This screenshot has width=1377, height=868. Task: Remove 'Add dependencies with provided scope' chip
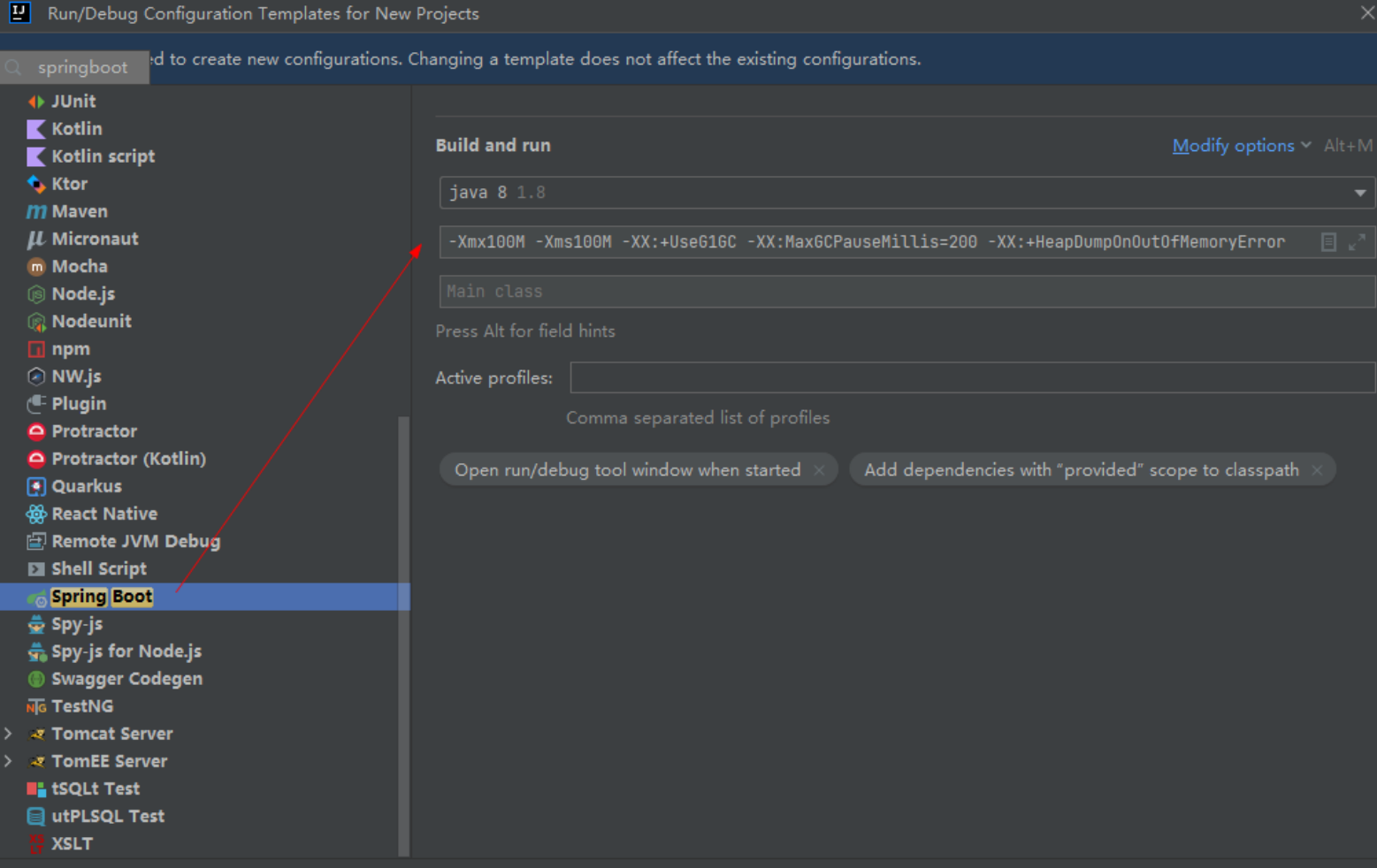click(1317, 470)
